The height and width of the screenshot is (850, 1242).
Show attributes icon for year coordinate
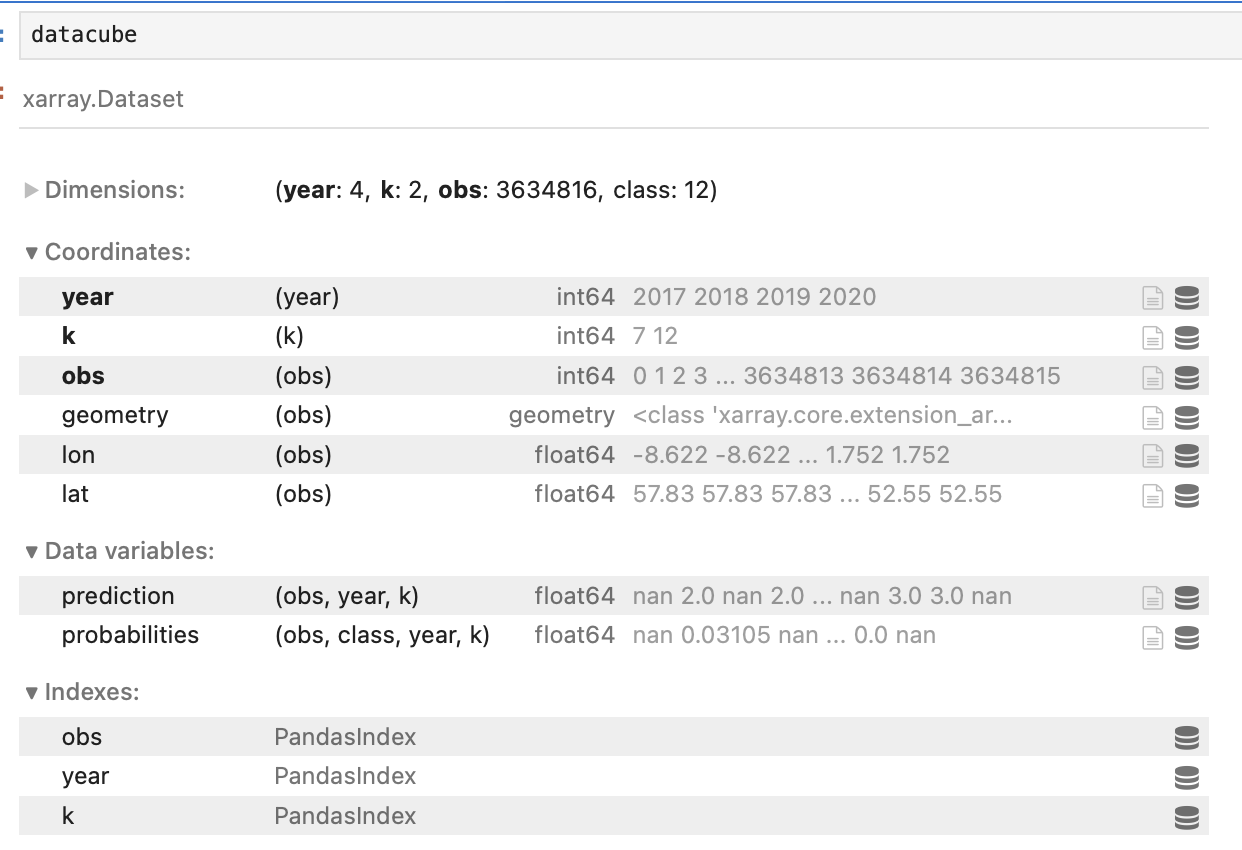click(1153, 298)
